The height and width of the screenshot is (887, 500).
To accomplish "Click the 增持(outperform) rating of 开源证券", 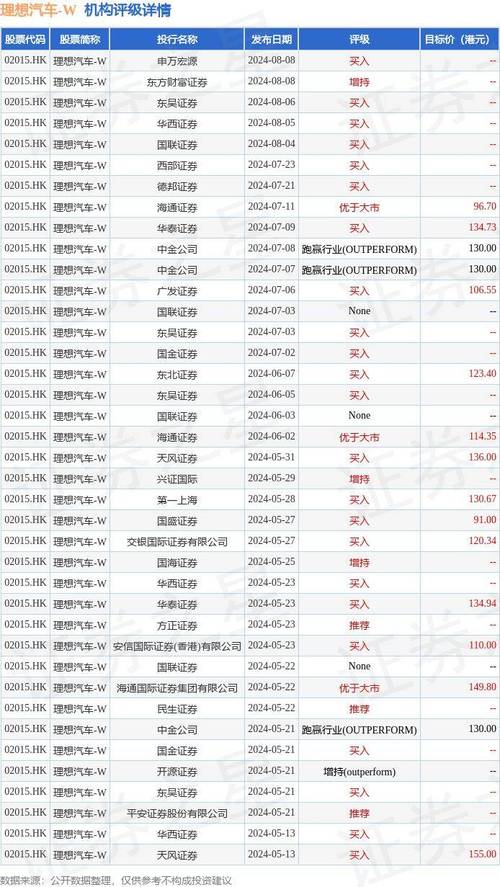I will pyautogui.click(x=359, y=772).
